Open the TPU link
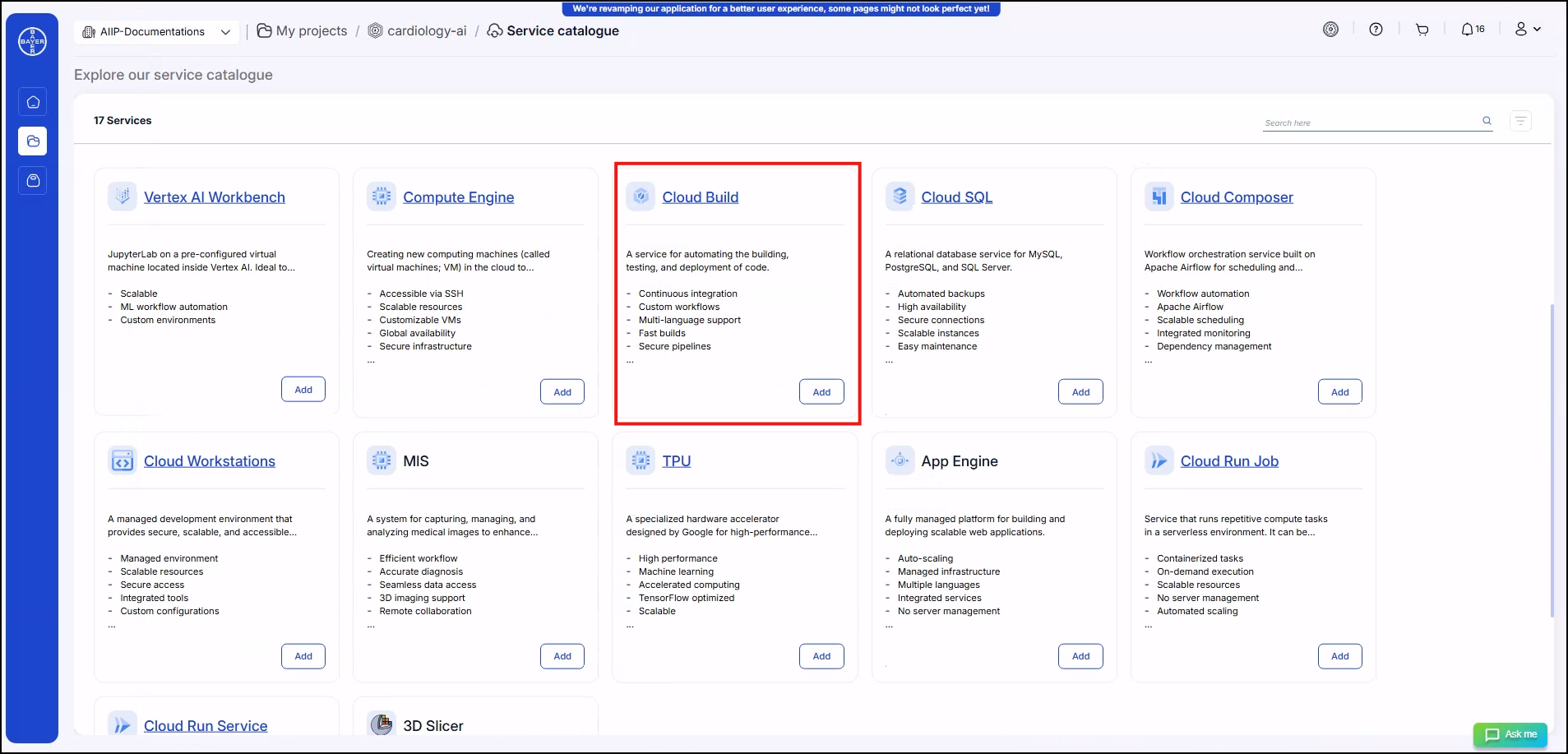 pyautogui.click(x=677, y=461)
